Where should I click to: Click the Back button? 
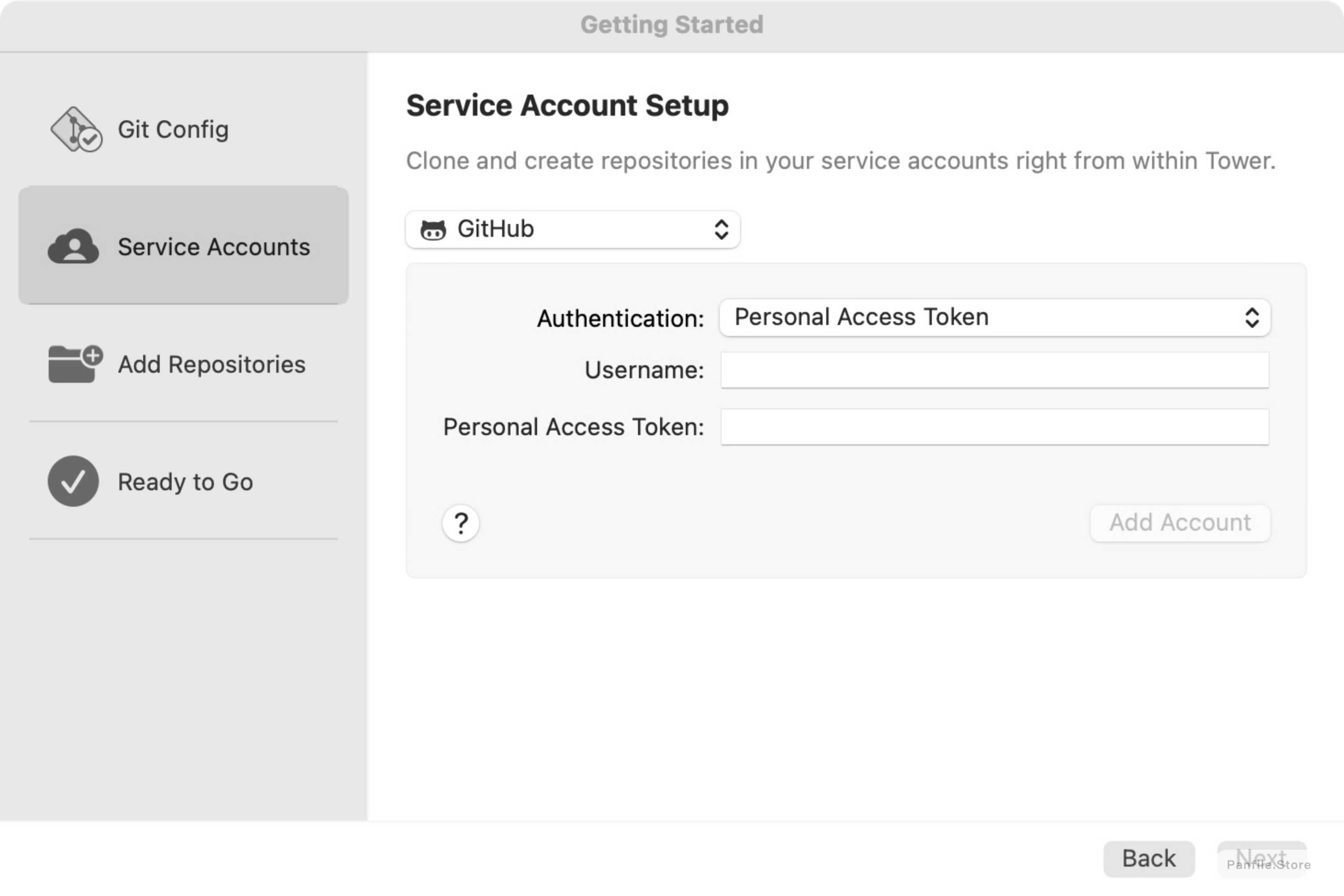(x=1148, y=858)
